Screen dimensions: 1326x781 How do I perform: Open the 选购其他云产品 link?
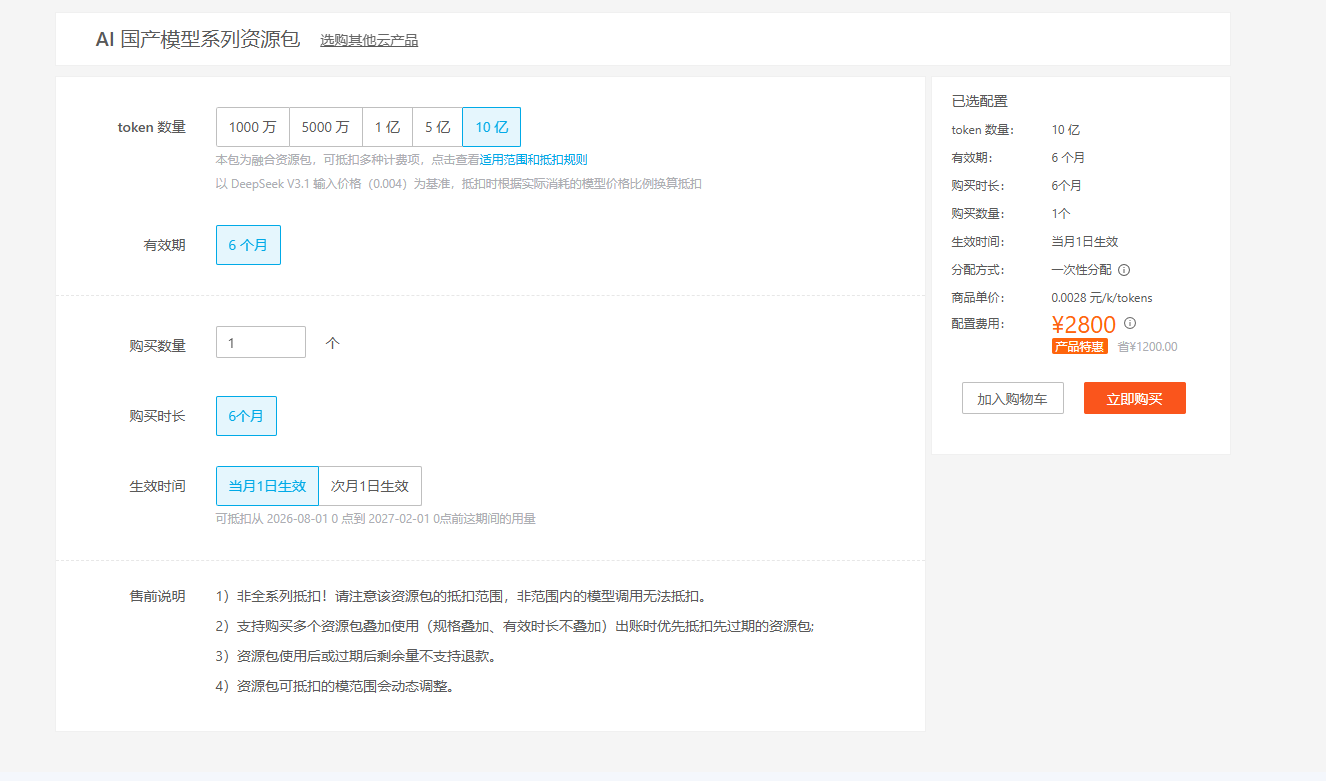(x=369, y=41)
